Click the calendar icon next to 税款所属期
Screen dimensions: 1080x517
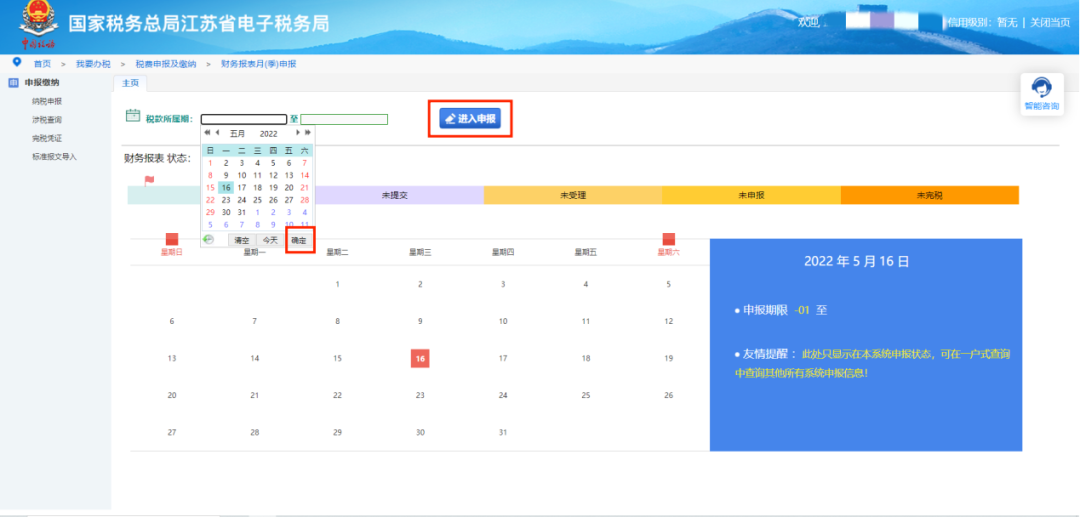click(x=133, y=116)
